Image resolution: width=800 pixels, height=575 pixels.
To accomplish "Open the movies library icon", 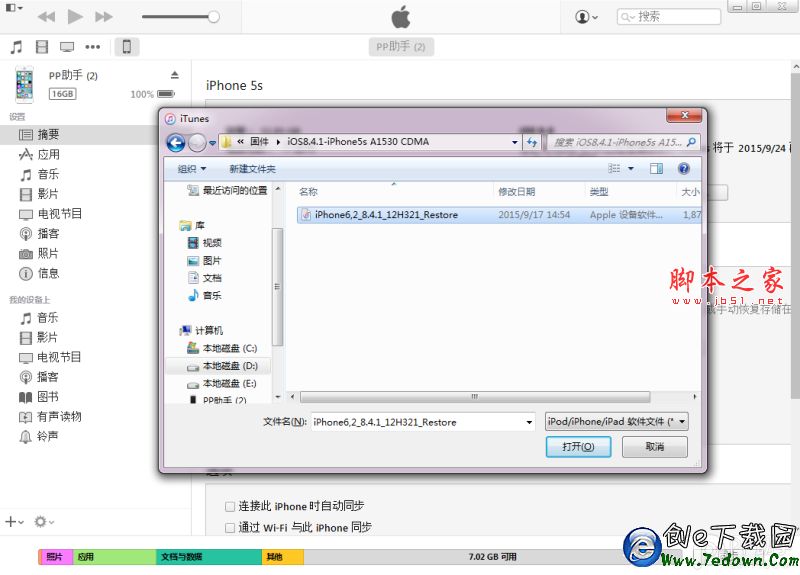I will click(42, 47).
